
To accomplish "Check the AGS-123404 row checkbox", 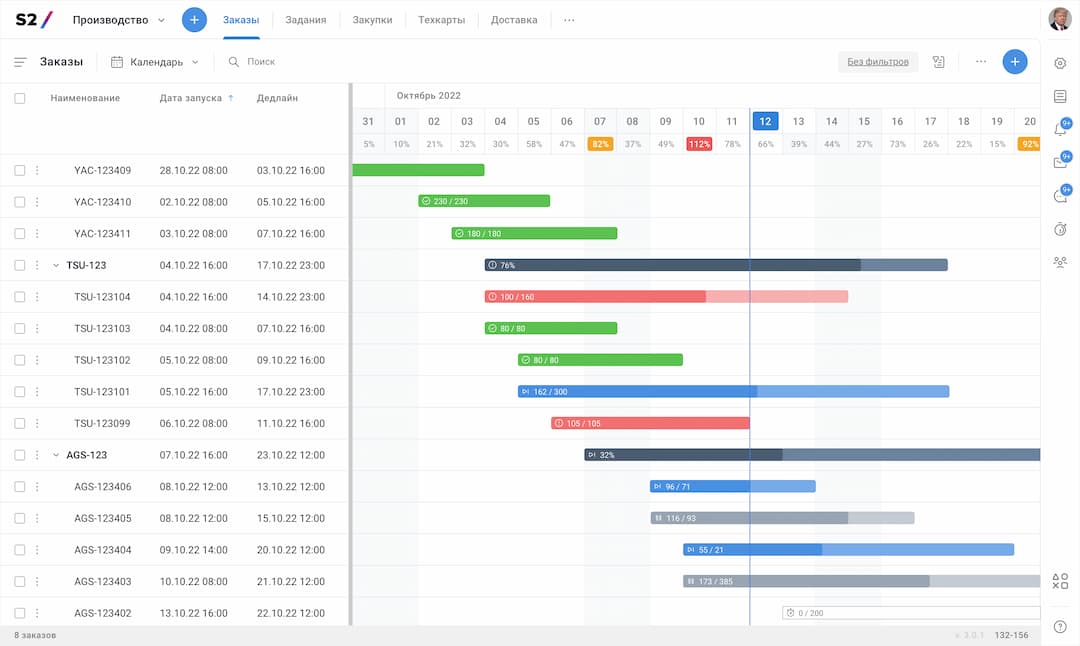I will click(x=20, y=550).
